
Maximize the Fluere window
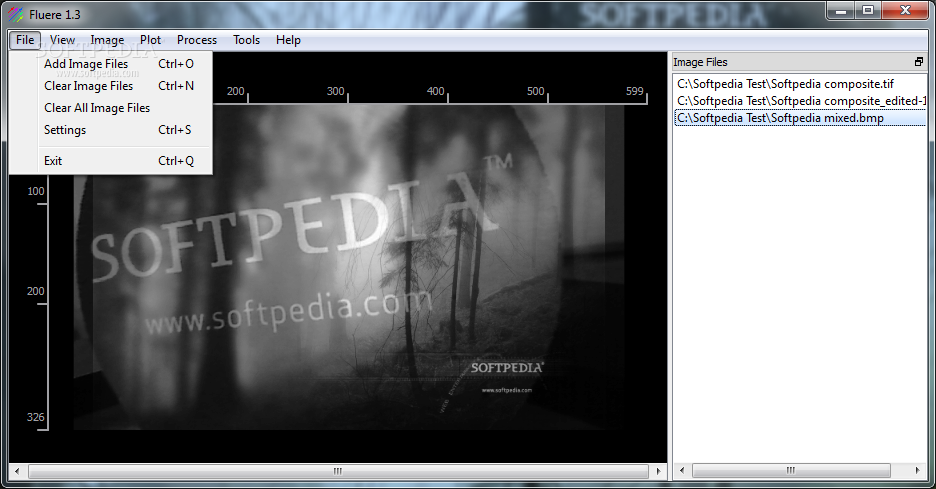[868, 10]
